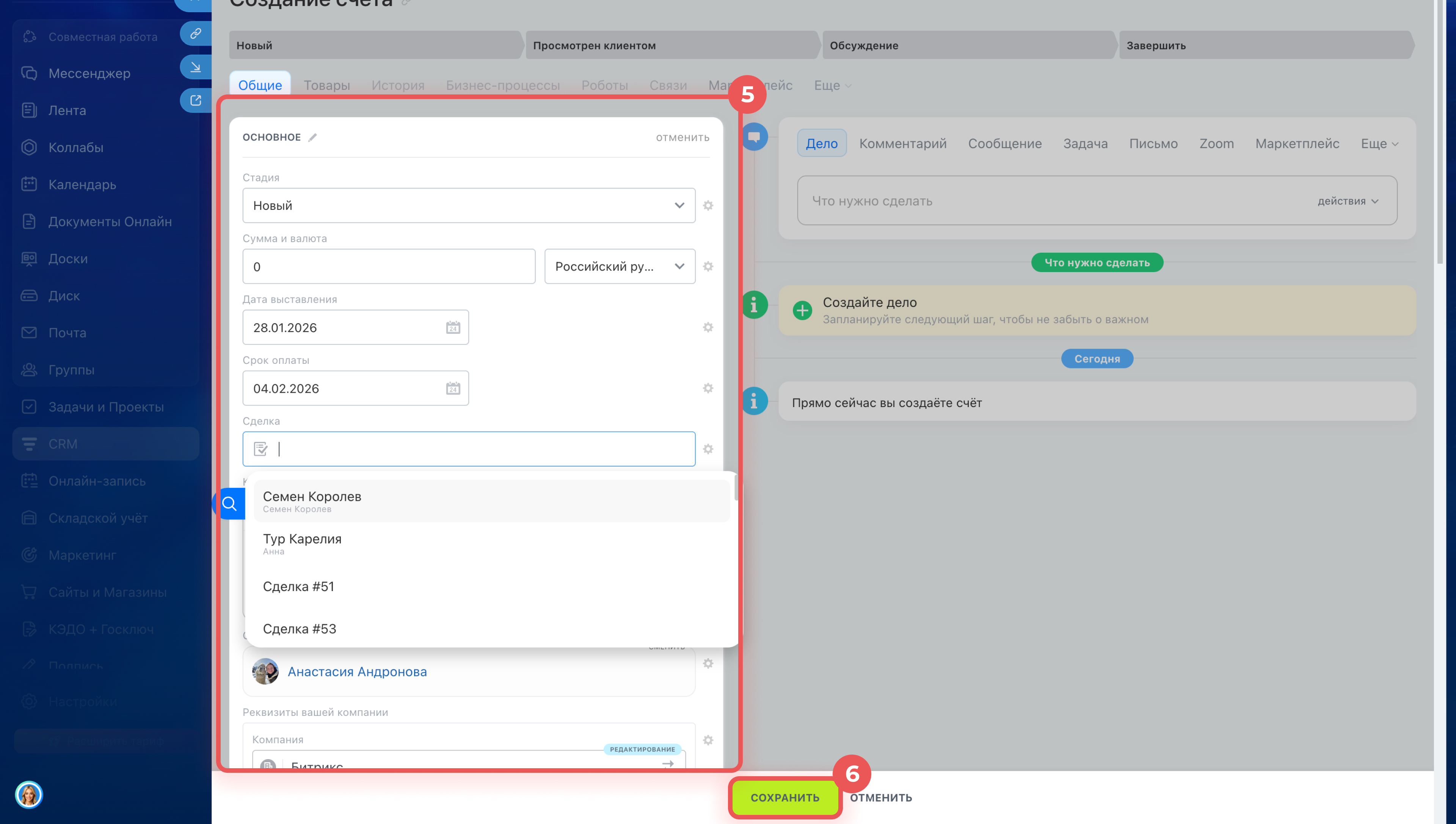The height and width of the screenshot is (824, 1456).
Task: Open Мессенджер from the left sidebar
Action: 89,74
